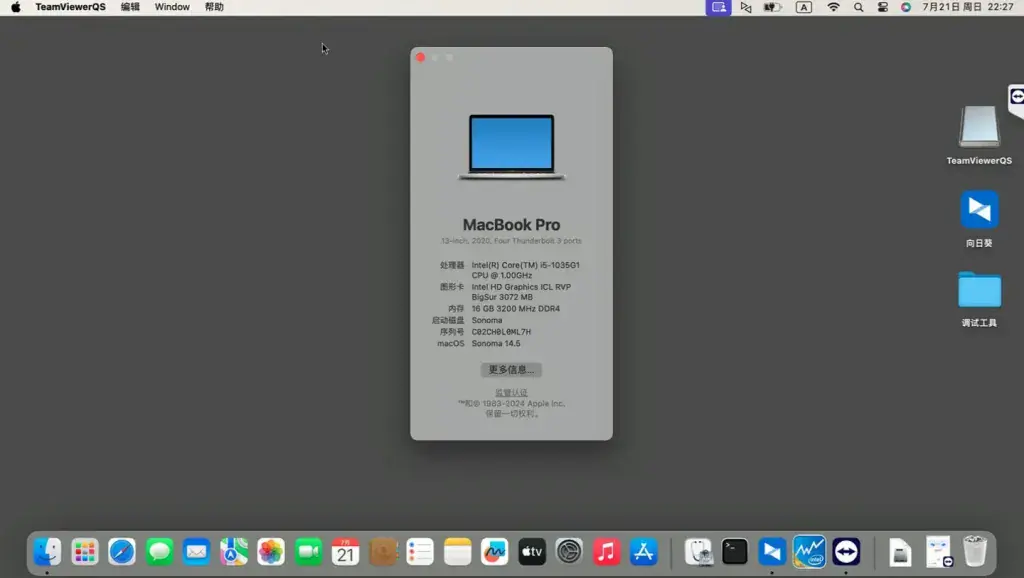This screenshot has height=578, width=1024.
Task: Open the Apple menu
Action: coord(16,7)
